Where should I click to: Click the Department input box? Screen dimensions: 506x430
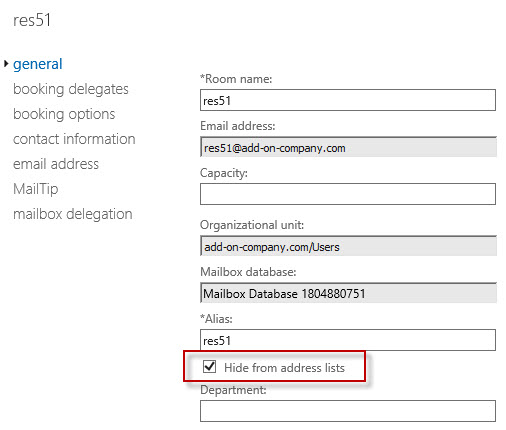pos(348,411)
